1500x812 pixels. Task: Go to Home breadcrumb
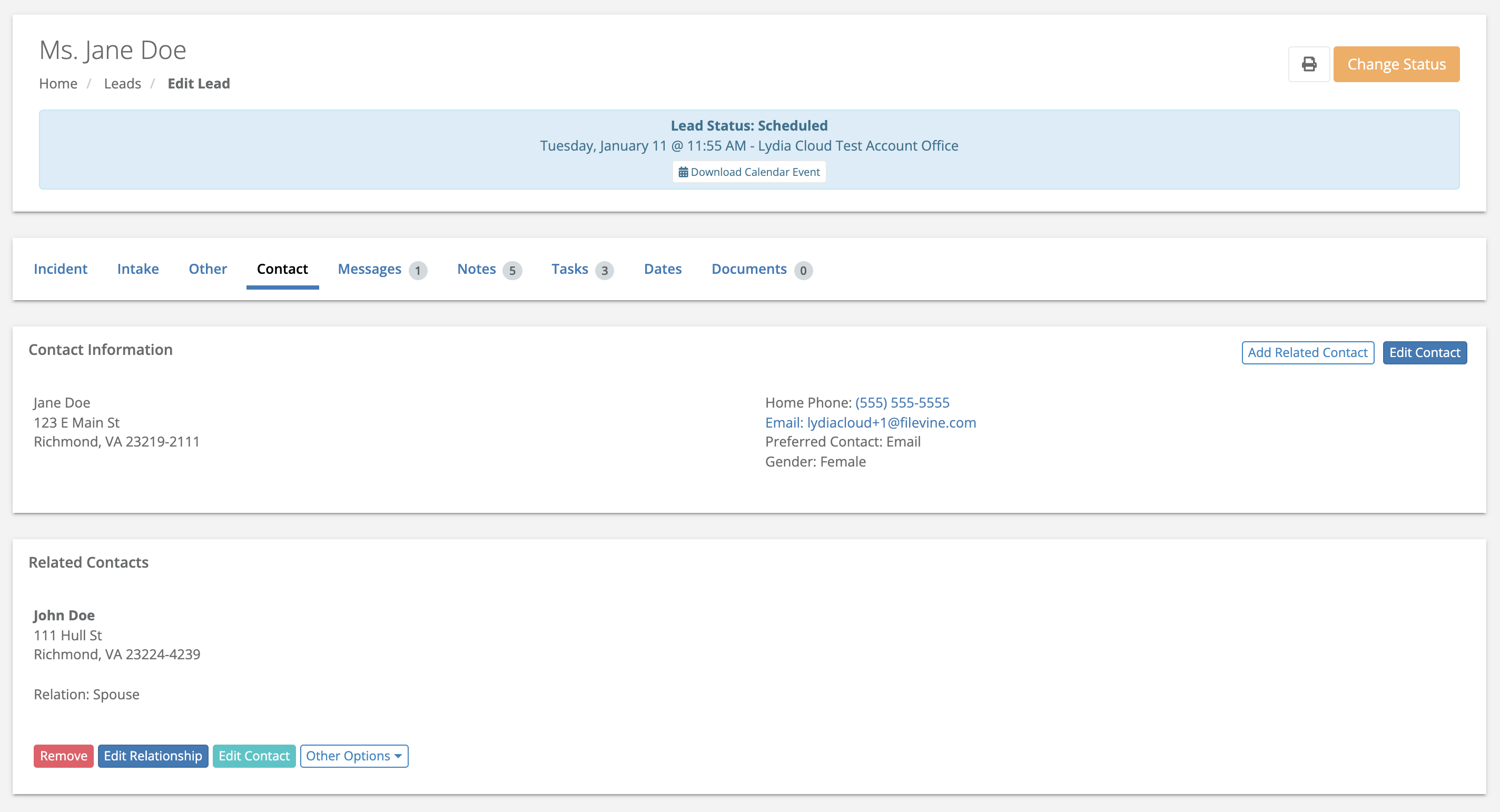(58, 84)
